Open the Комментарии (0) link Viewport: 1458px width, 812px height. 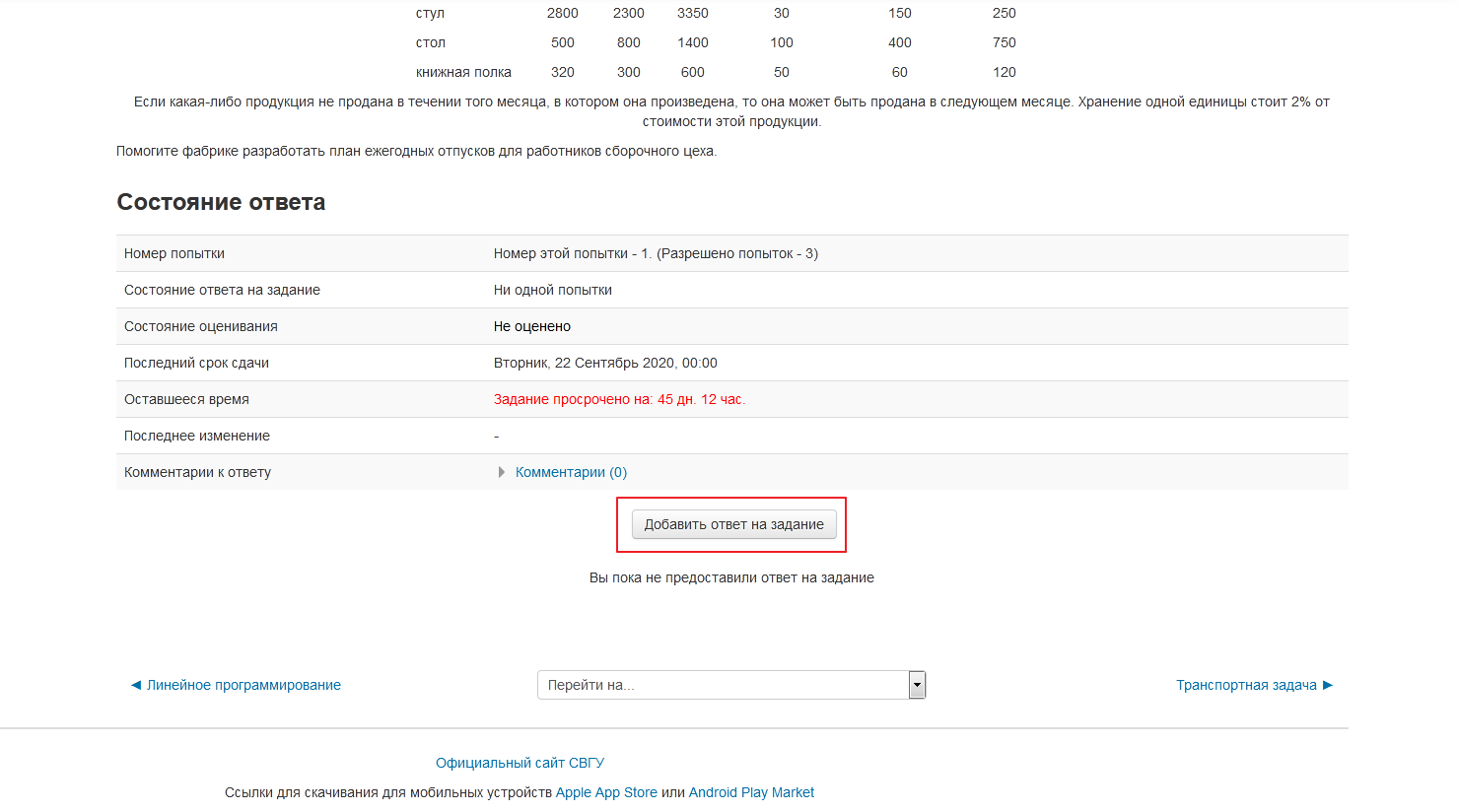(571, 472)
